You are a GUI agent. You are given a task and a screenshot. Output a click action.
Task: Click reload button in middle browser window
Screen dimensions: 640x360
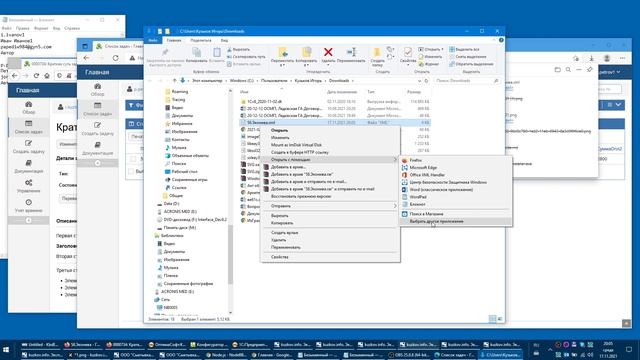point(116,58)
